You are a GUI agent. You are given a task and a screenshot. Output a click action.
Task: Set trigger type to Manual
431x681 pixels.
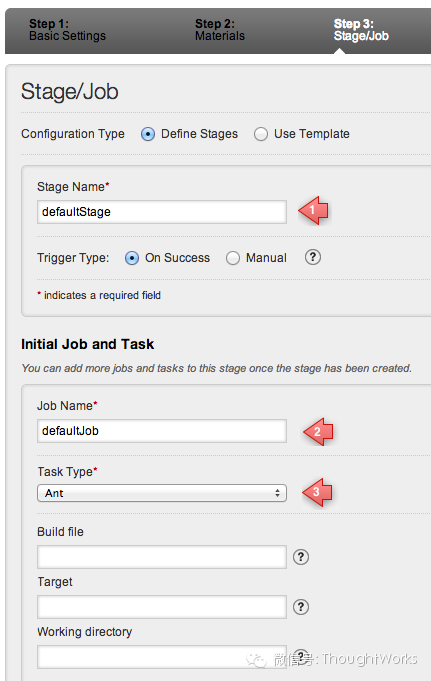[x=232, y=258]
